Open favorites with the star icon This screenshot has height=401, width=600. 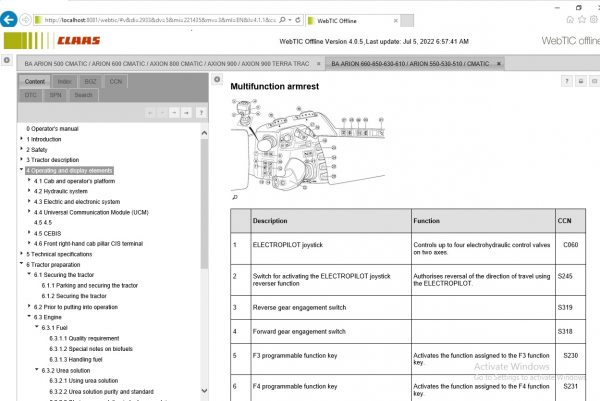click(x=582, y=20)
